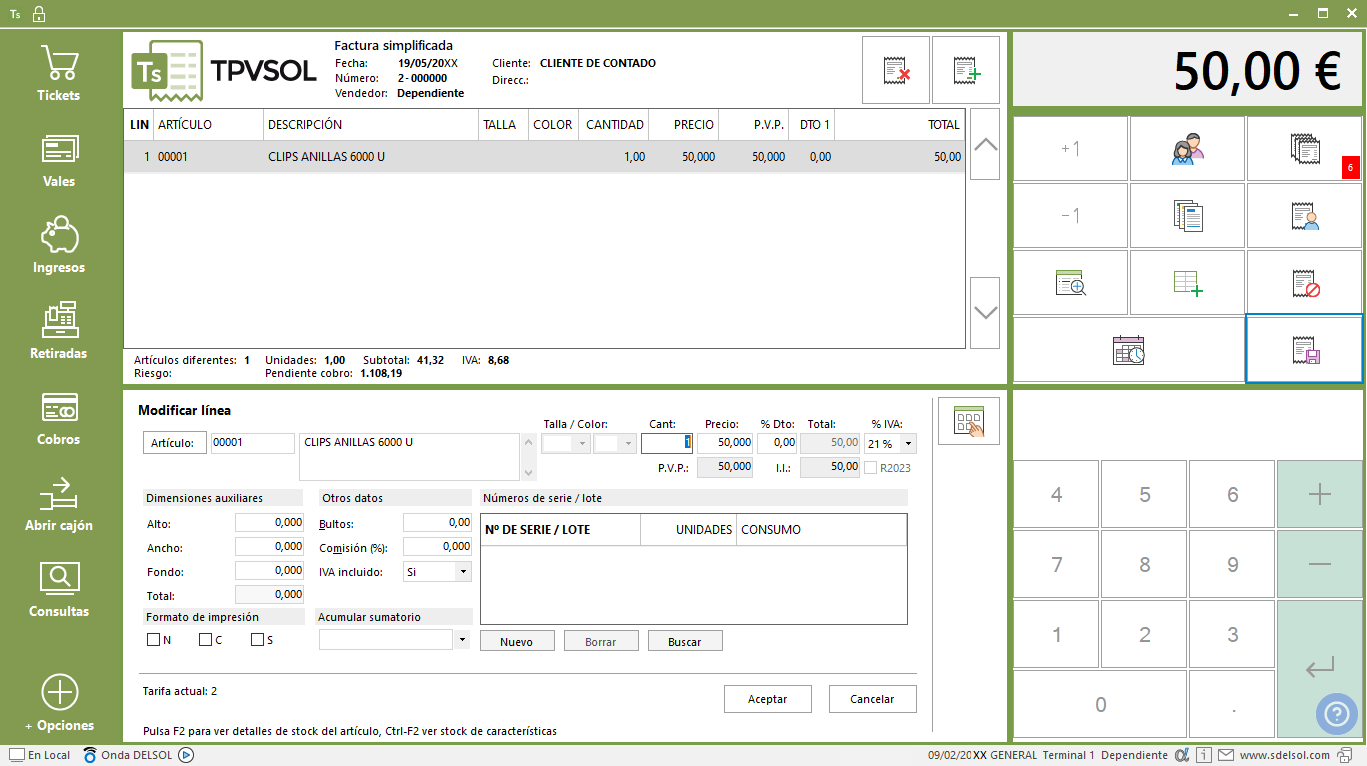This screenshot has width=1367, height=766.
Task: Toggle the R2023 checkbox
Action: tap(871, 467)
